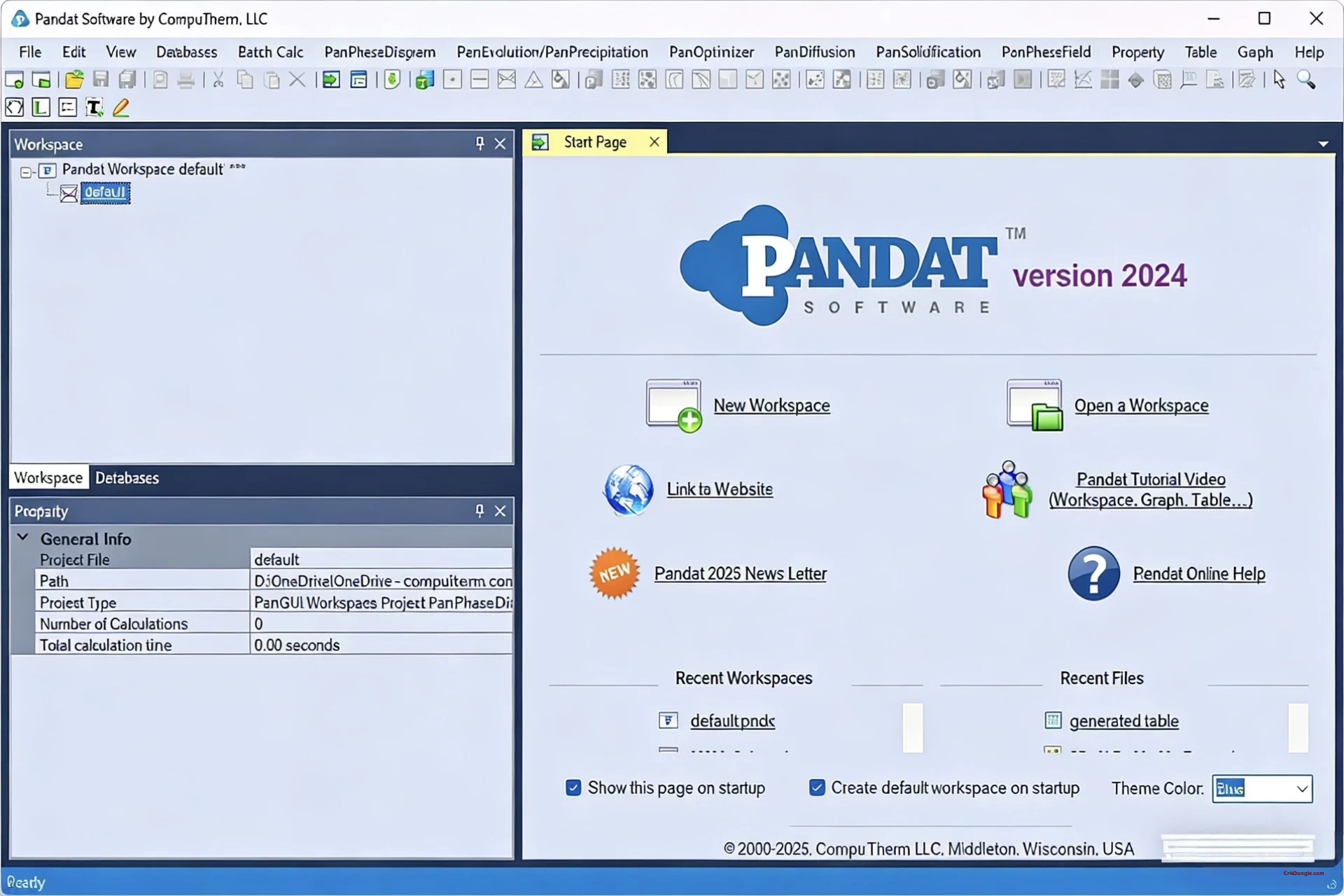Run calculation with the green arrow toolbar icon
The image size is (1344, 896).
(x=330, y=79)
